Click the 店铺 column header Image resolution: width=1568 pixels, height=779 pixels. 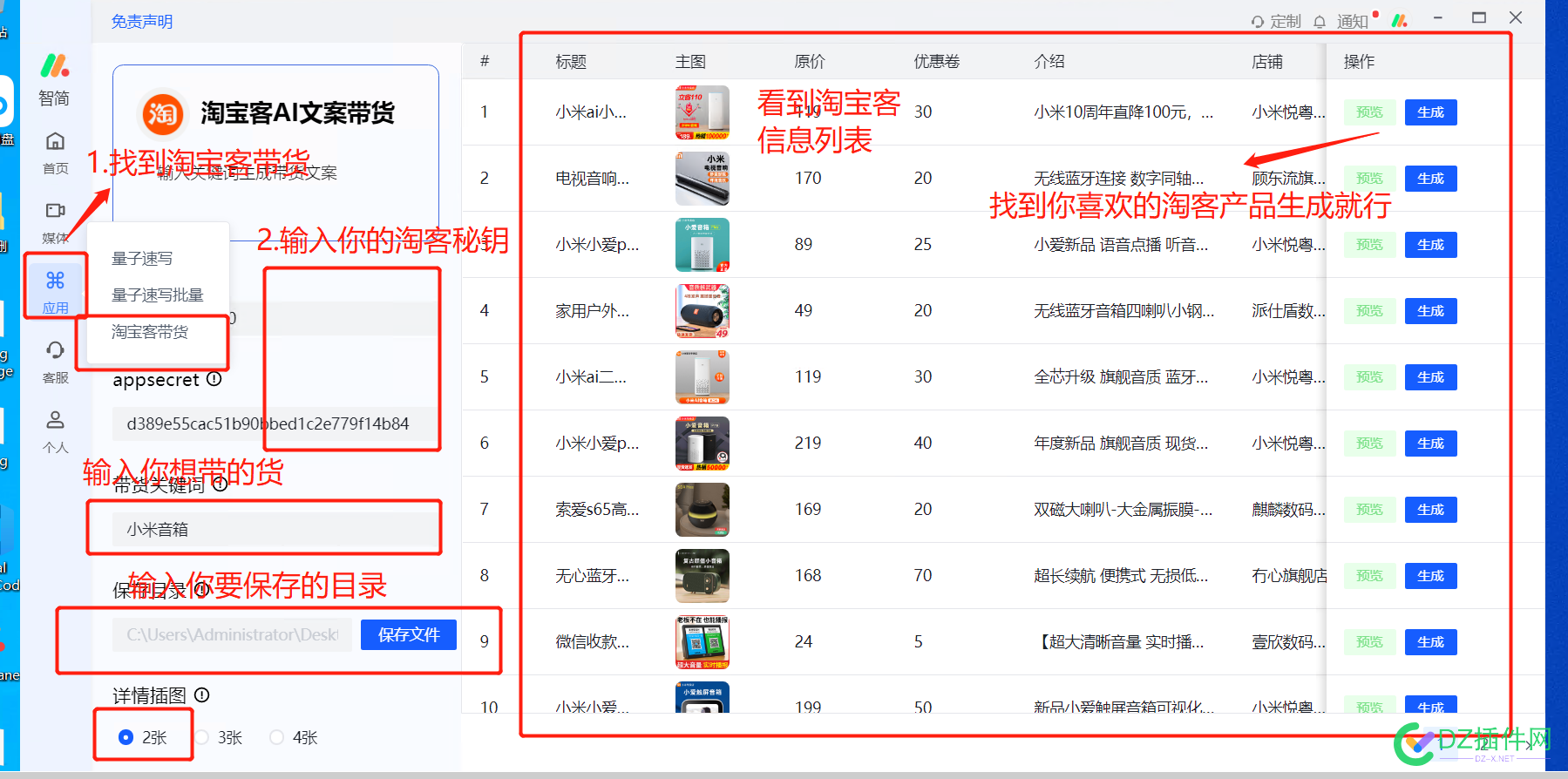click(x=1267, y=62)
